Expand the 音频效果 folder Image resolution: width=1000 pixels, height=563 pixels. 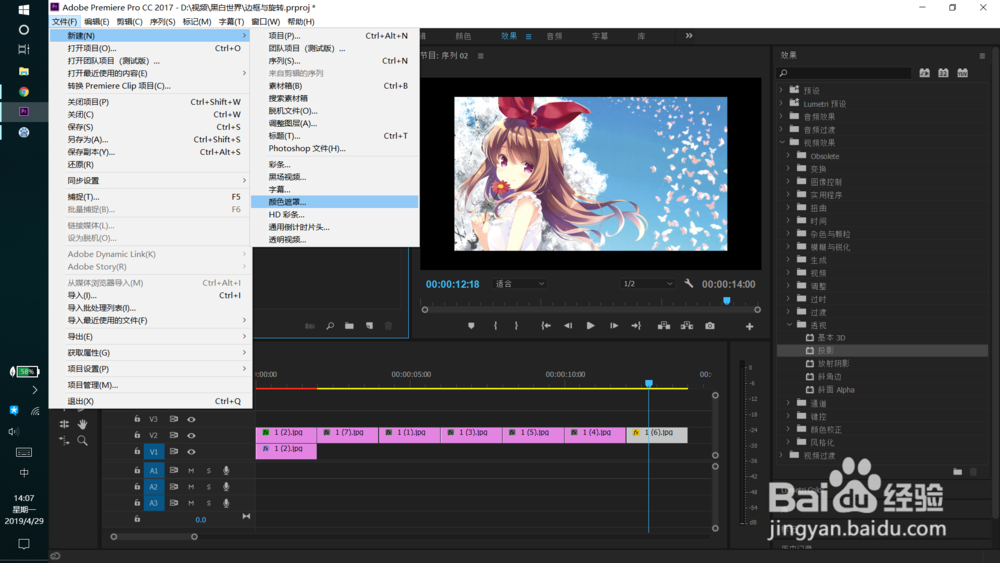[781, 116]
